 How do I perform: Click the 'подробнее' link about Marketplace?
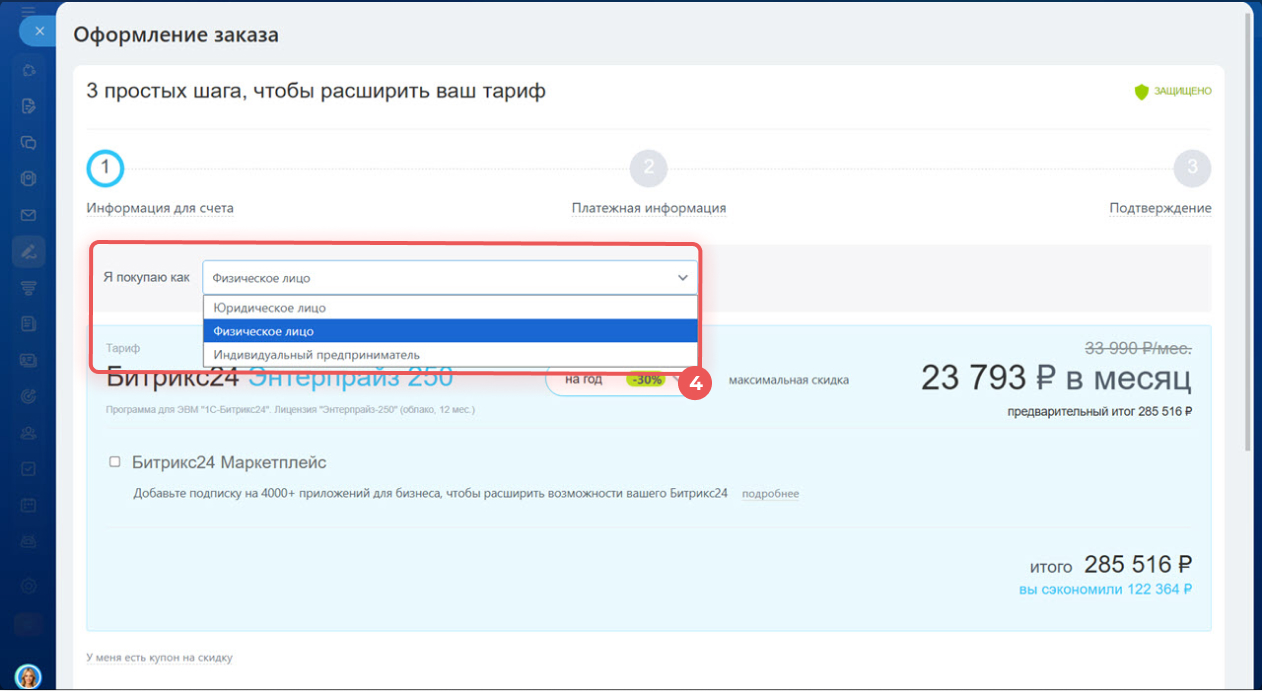770,494
